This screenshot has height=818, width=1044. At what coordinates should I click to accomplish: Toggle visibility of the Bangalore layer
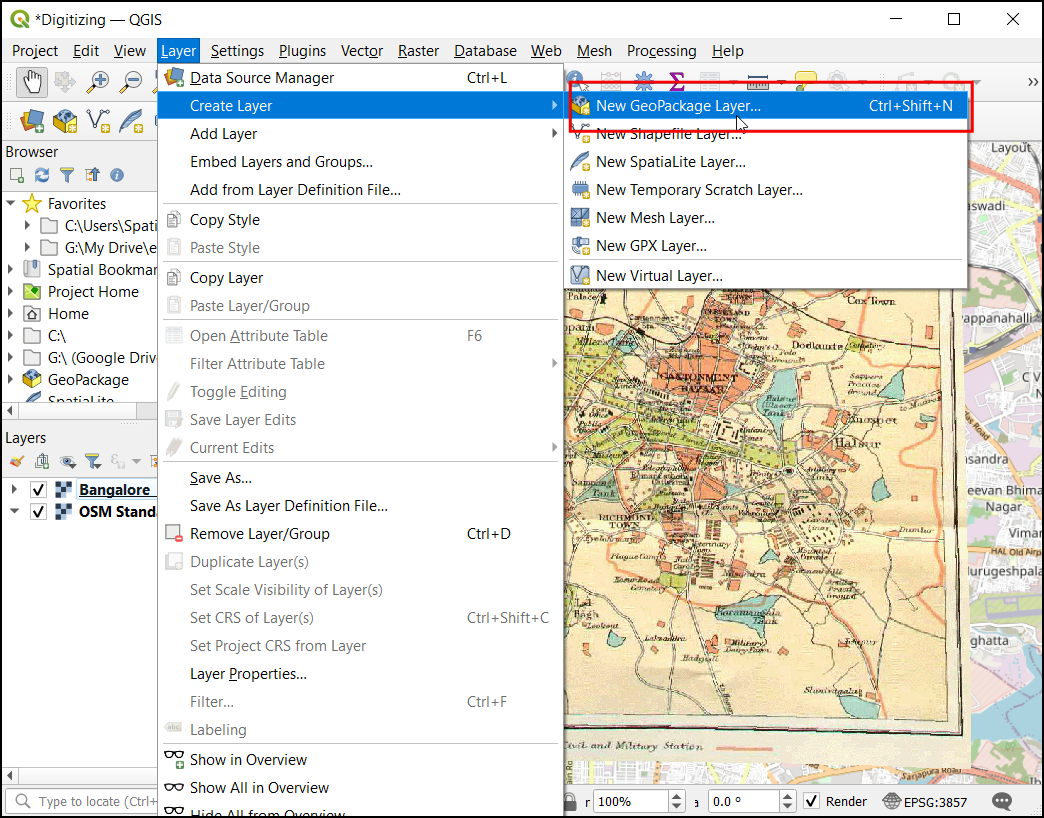[39, 490]
